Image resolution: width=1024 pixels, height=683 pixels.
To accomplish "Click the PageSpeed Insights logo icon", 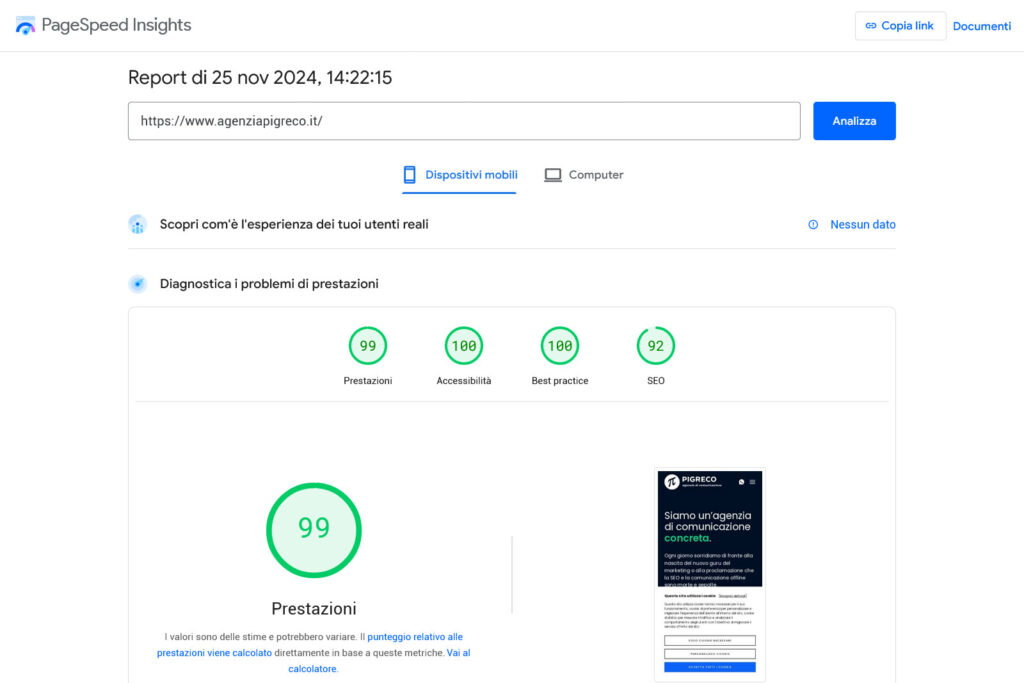I will coord(25,25).
